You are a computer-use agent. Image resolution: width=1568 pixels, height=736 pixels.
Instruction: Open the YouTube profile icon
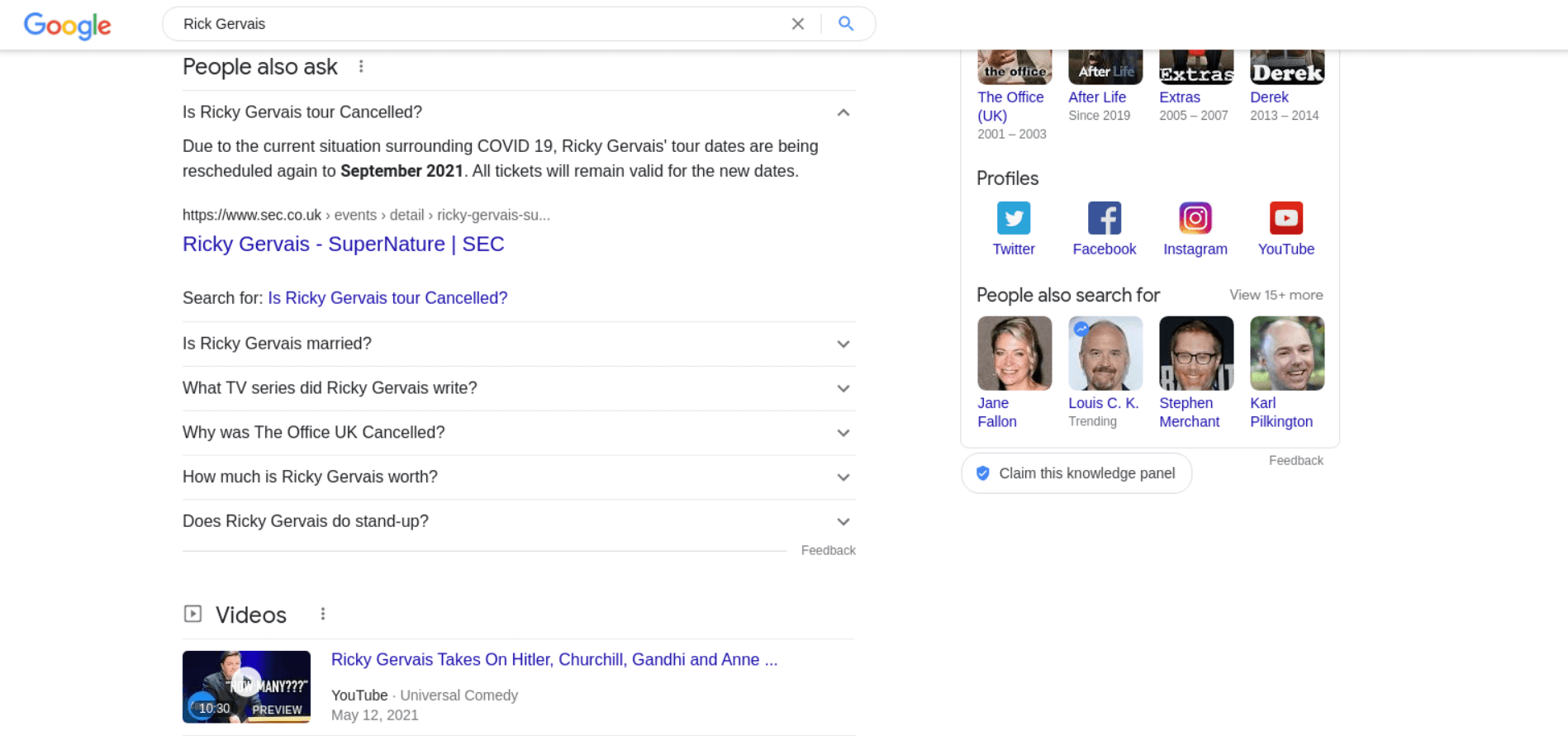[1286, 218]
